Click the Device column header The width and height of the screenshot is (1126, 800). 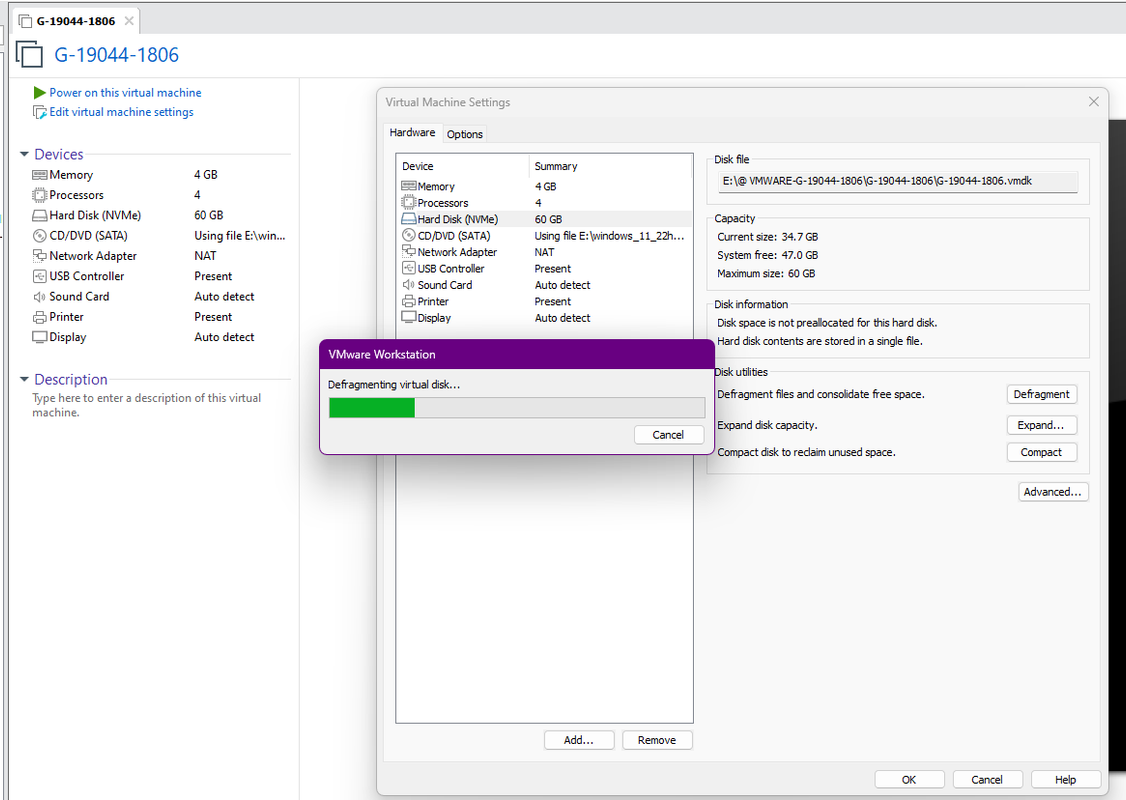click(462, 166)
